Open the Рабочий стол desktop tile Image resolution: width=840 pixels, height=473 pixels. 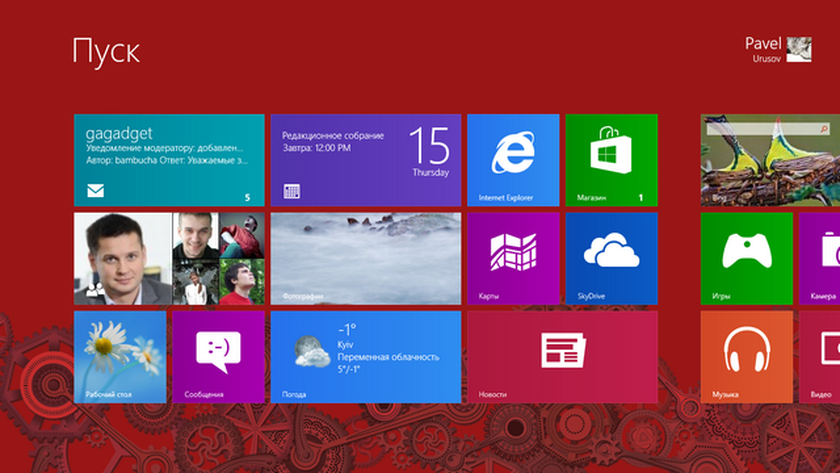pos(120,356)
